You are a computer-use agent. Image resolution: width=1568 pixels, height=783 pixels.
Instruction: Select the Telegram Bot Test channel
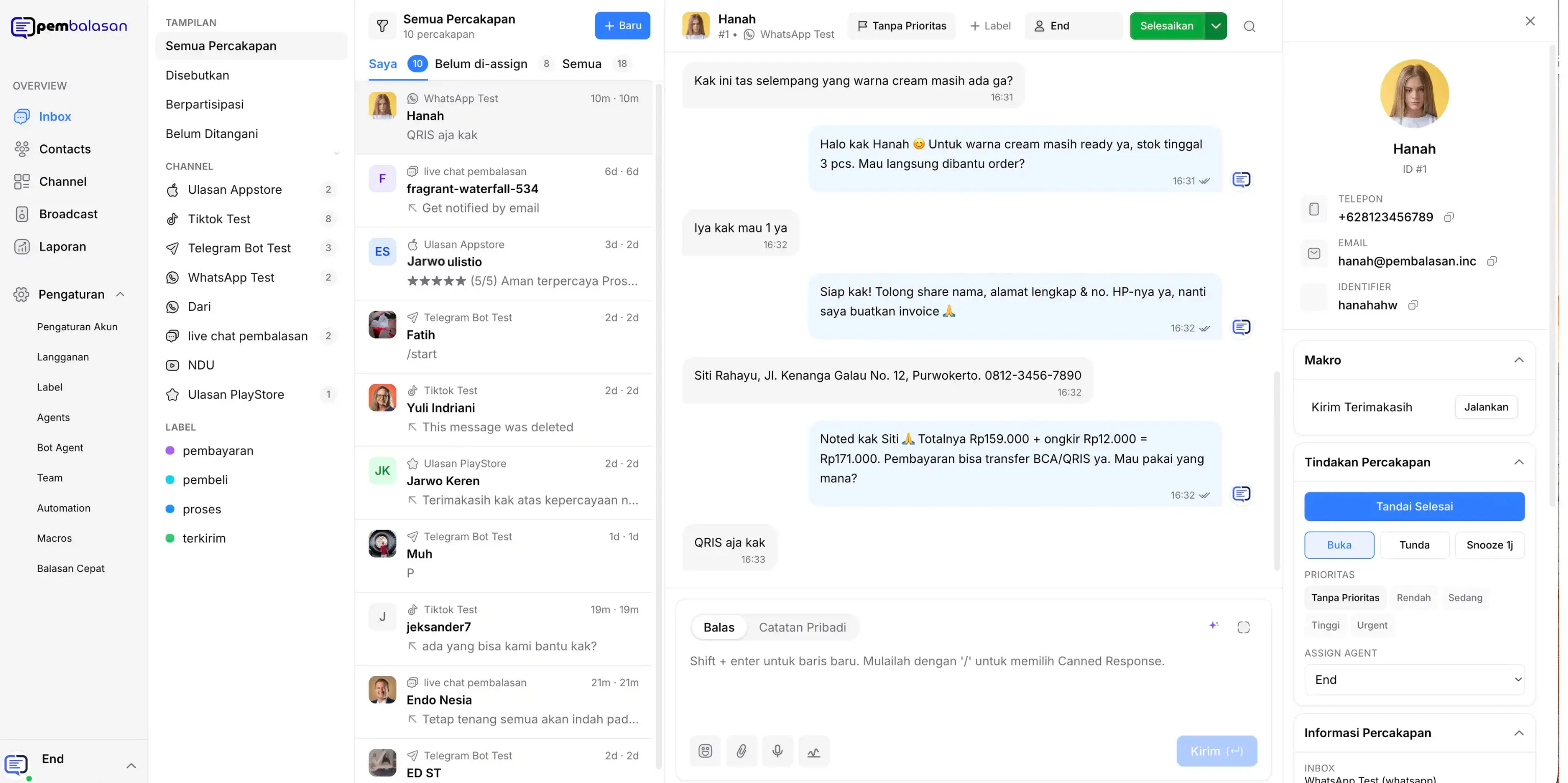(x=251, y=248)
